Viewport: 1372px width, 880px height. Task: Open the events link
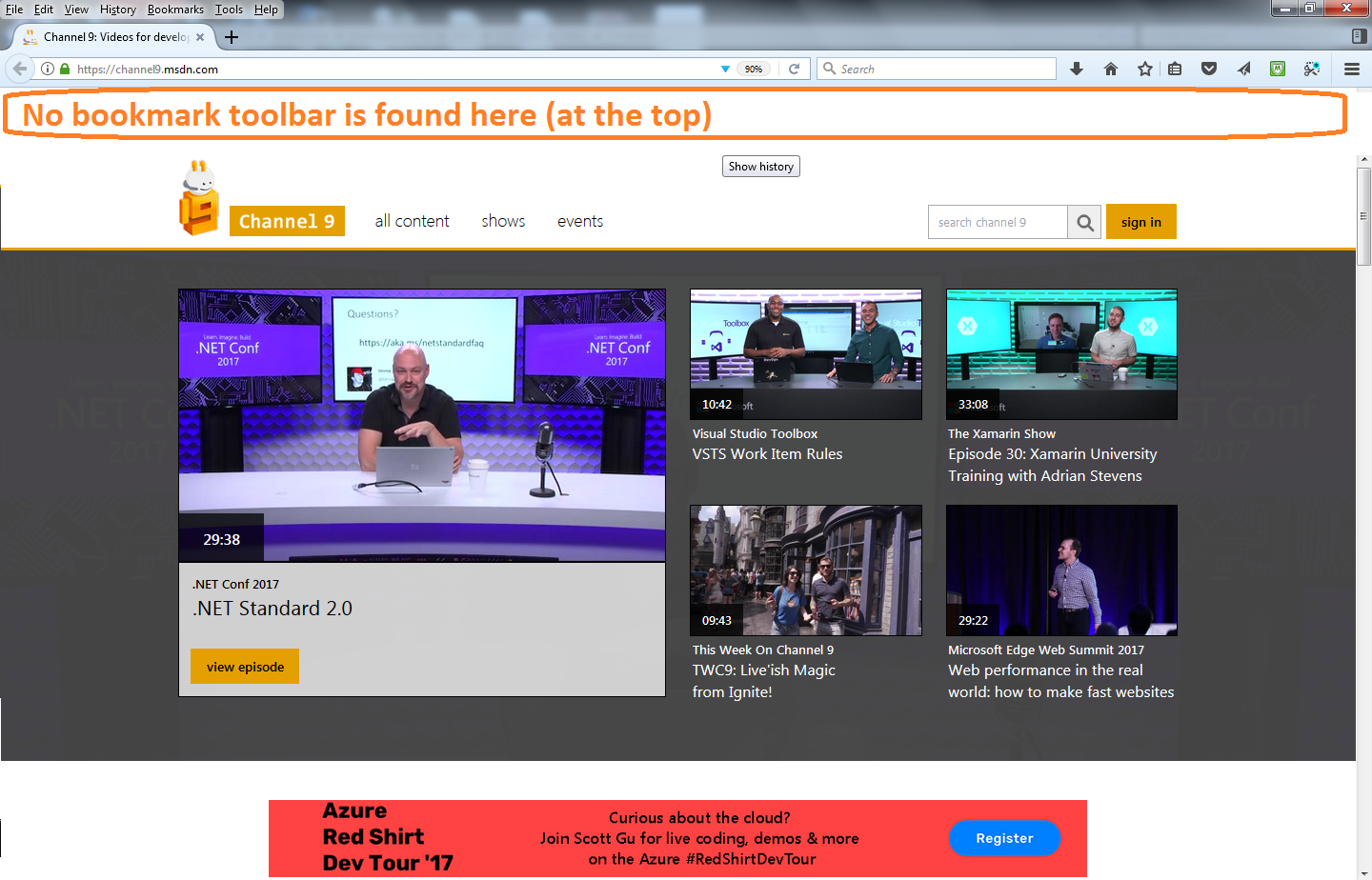[x=580, y=221]
